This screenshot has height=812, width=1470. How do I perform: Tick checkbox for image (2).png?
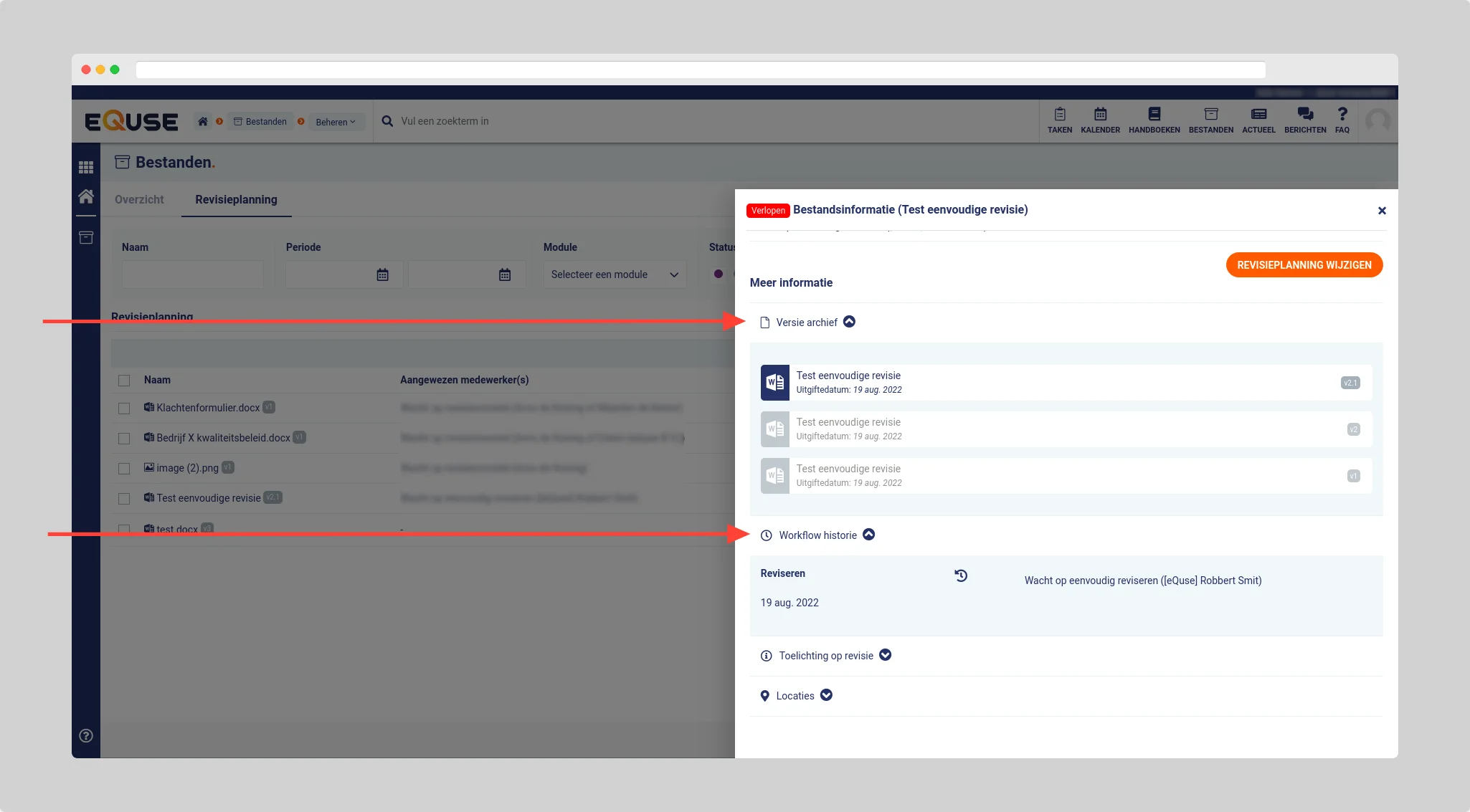point(124,468)
